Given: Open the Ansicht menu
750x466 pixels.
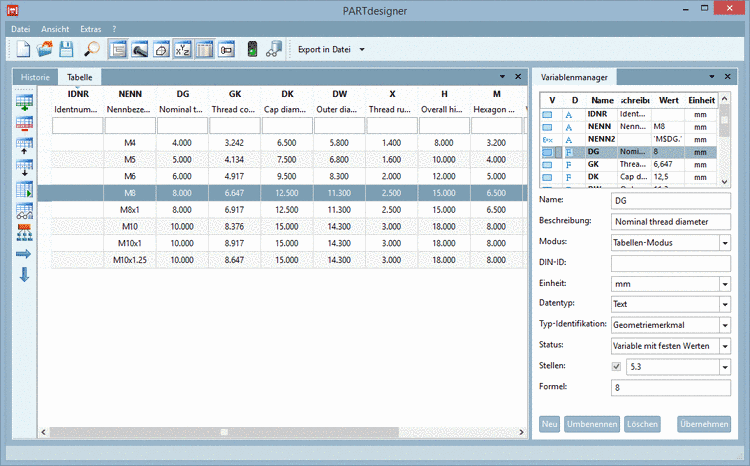Looking at the screenshot, I should click(x=55, y=29).
